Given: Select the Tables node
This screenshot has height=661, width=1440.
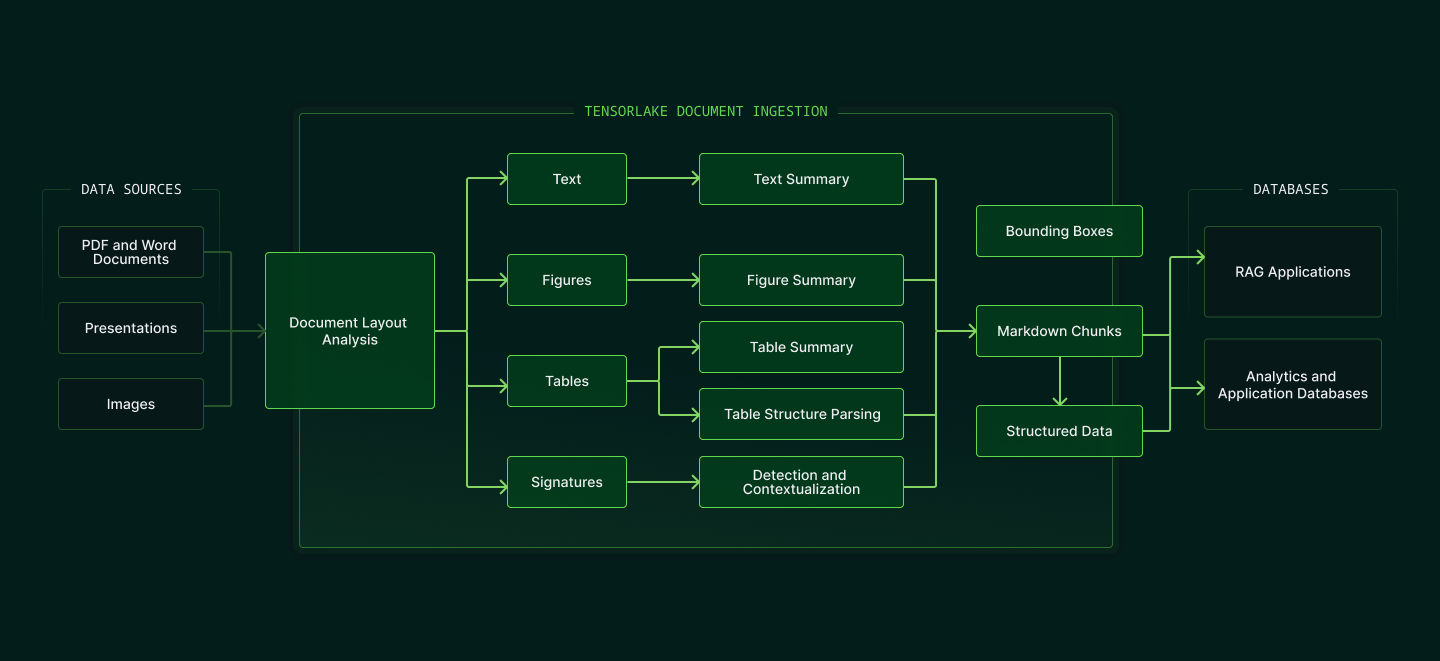Looking at the screenshot, I should [x=566, y=381].
